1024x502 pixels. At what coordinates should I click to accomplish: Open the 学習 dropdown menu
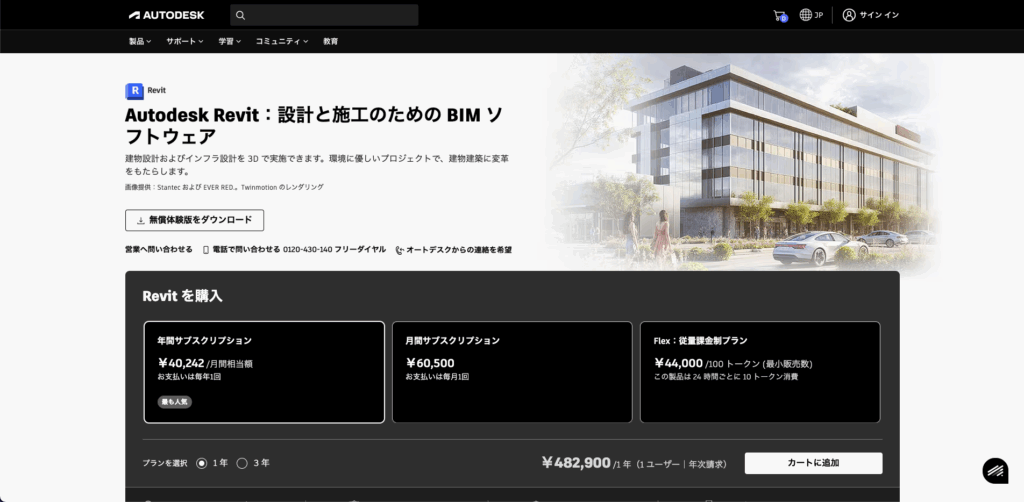click(229, 41)
